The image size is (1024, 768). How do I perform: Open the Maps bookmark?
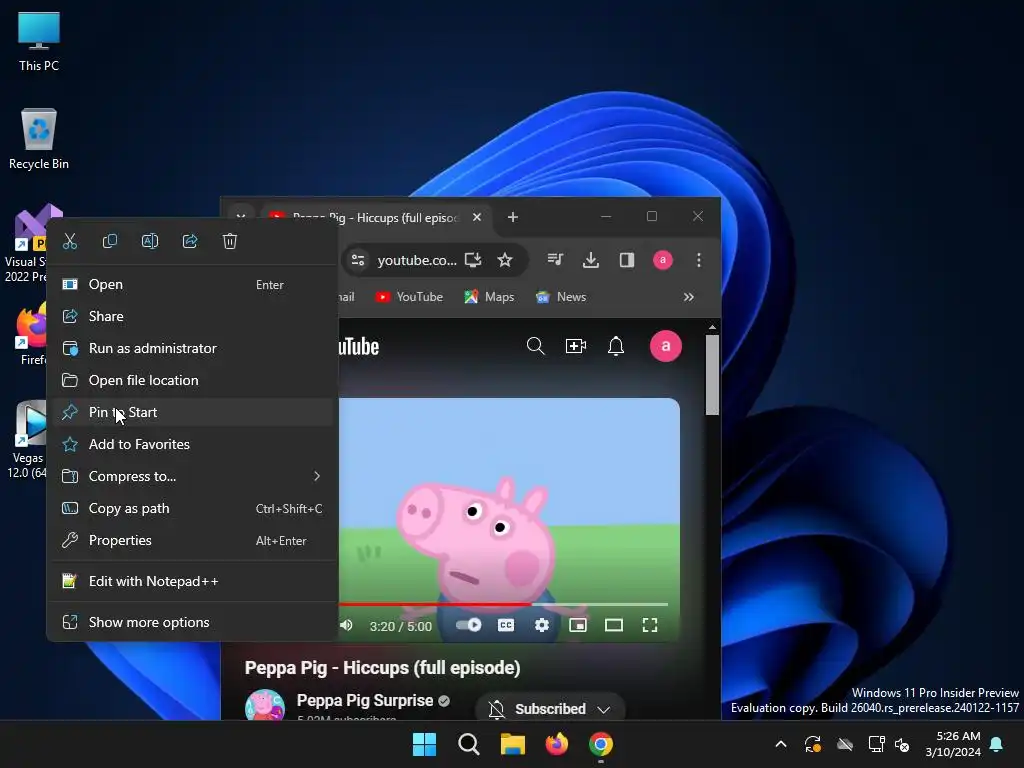pos(489,297)
